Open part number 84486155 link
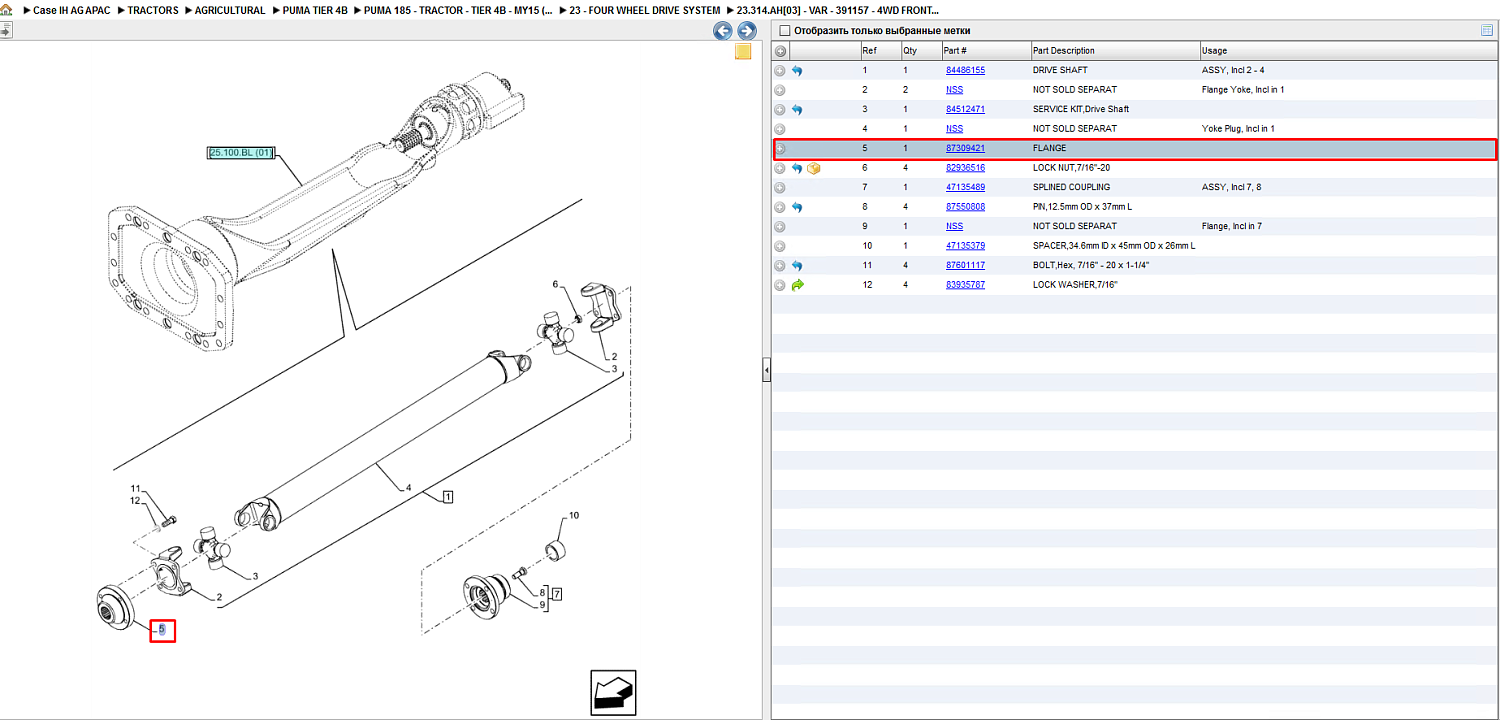Image resolution: width=1500 pixels, height=720 pixels. [x=965, y=71]
